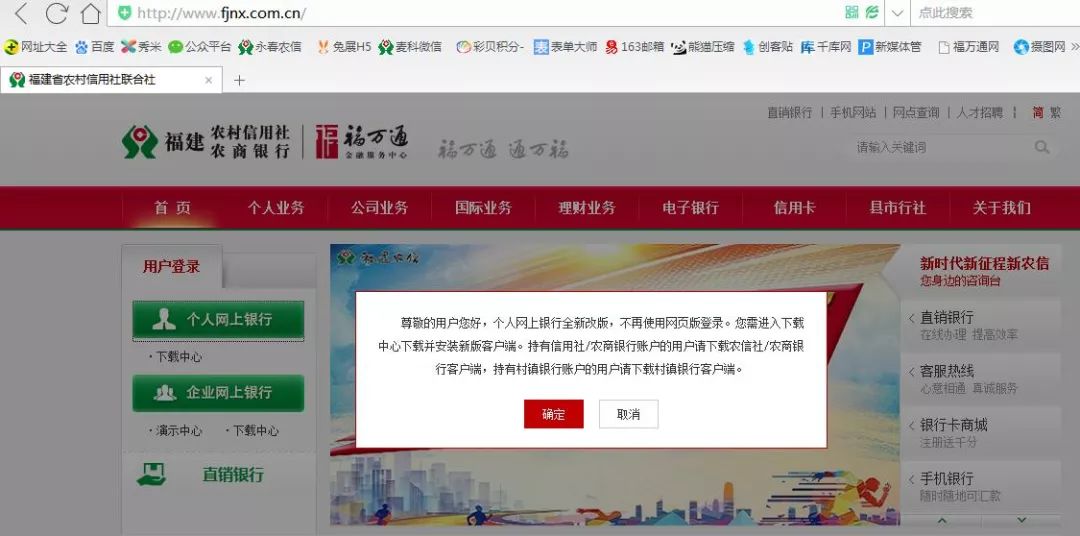Open the 理财业务 nav menu
1080x536 pixels.
[587, 207]
